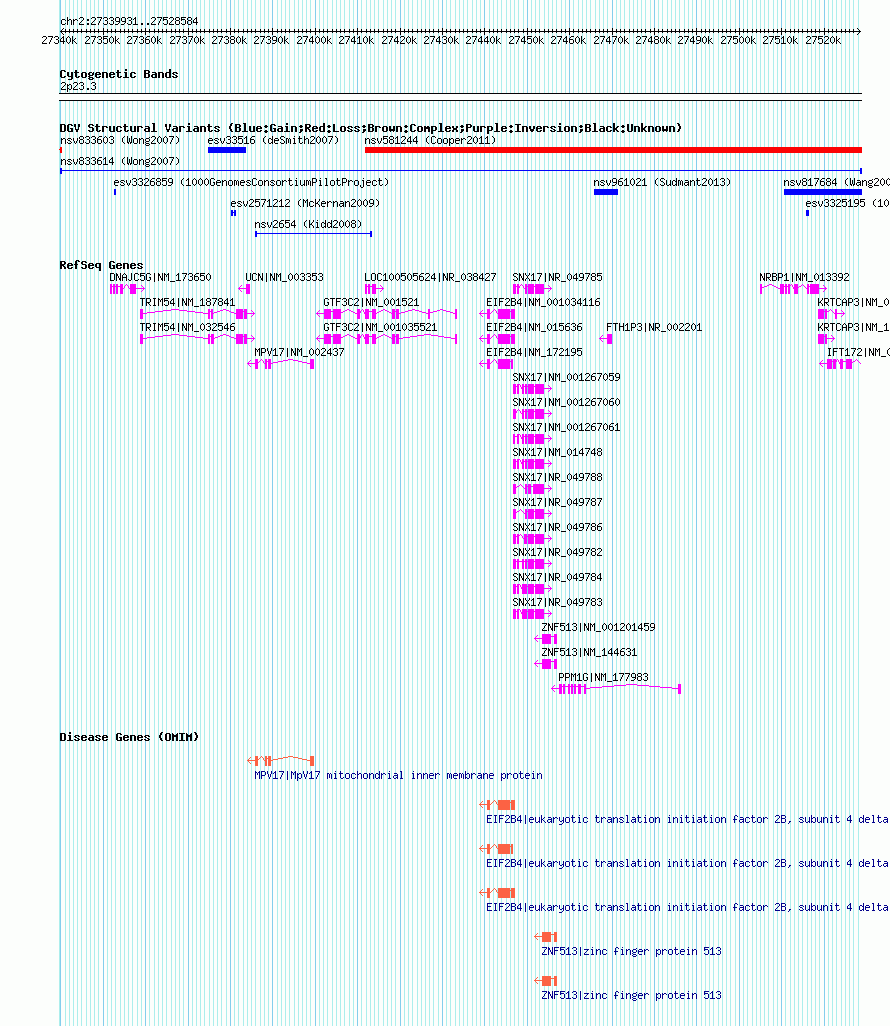The height and width of the screenshot is (1026, 890).
Task: Click the IFT172 gene glyph
Action: 840,364
